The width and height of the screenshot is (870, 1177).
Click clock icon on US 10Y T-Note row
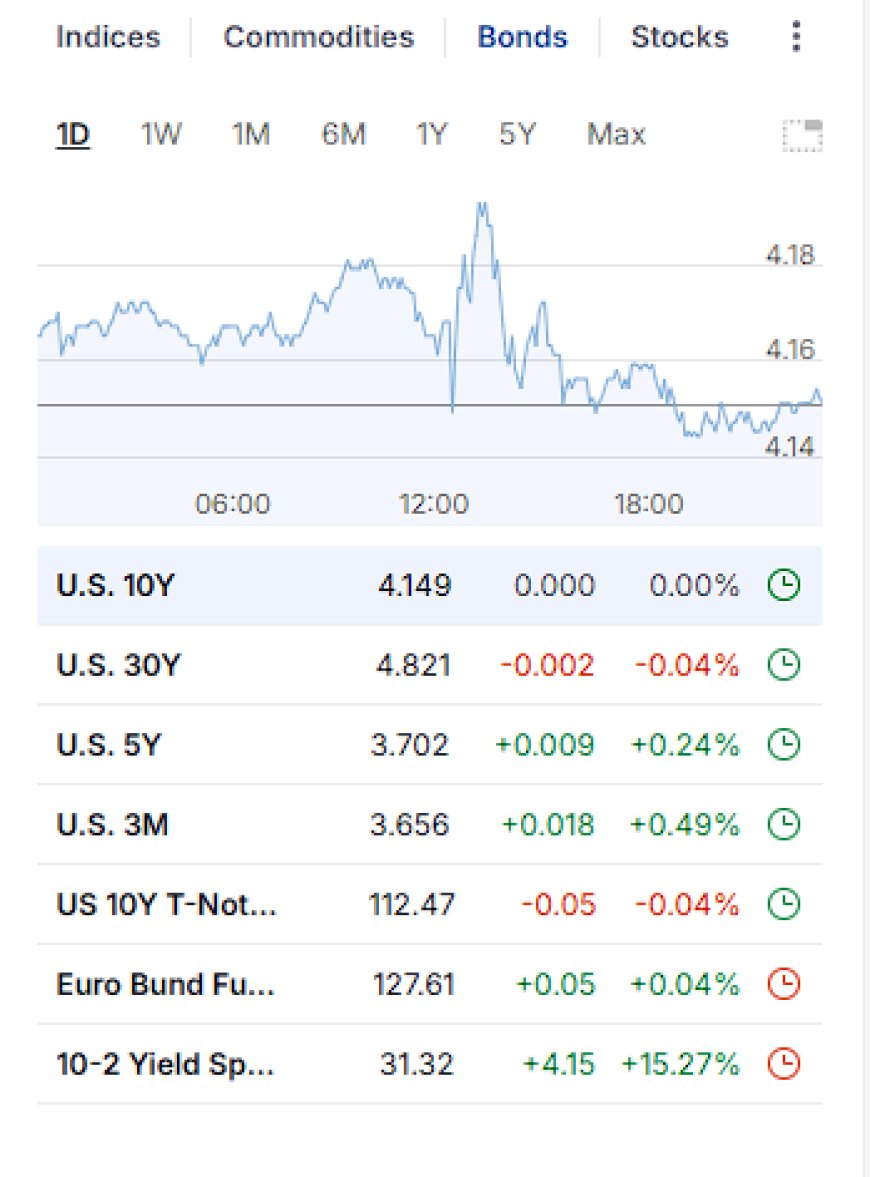(784, 904)
